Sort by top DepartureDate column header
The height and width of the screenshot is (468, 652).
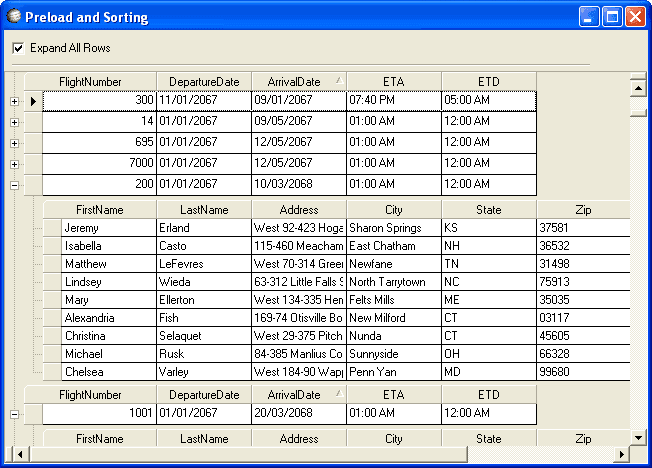pos(204,82)
